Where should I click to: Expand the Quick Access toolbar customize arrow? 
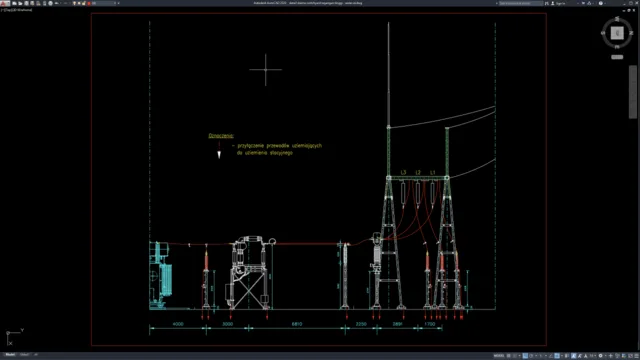point(118,3)
